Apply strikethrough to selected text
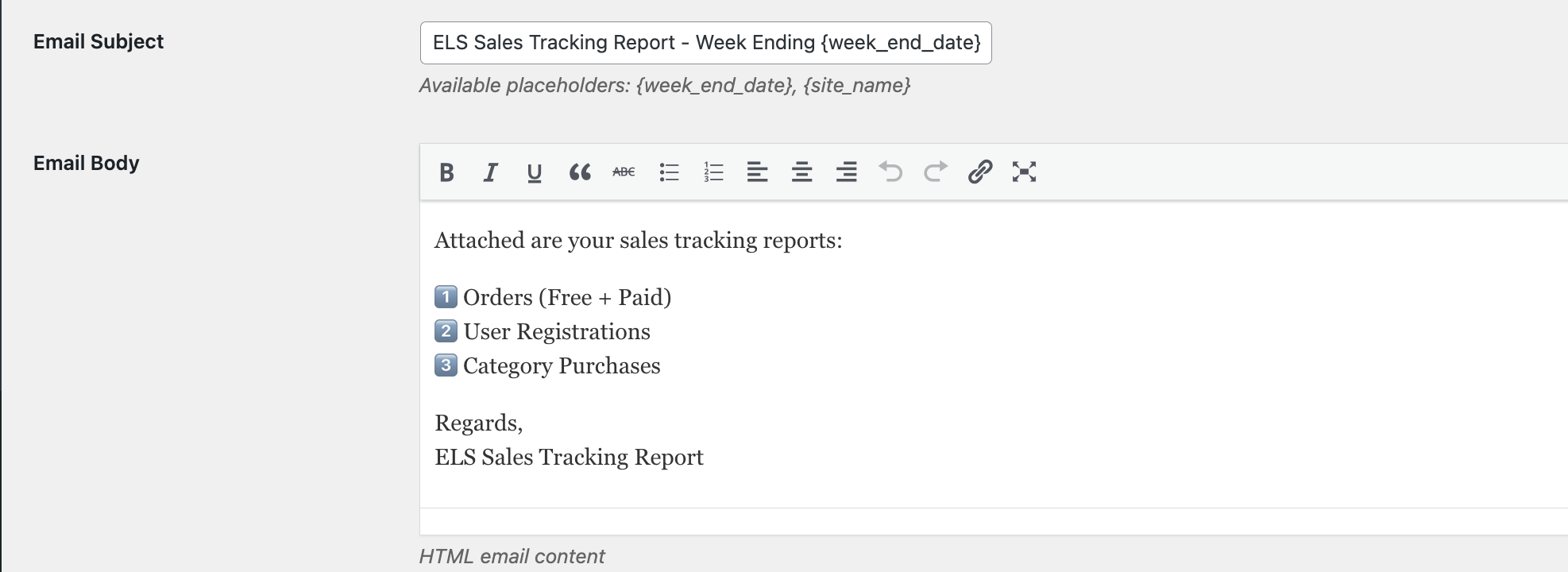The height and width of the screenshot is (572, 1568). 624,172
